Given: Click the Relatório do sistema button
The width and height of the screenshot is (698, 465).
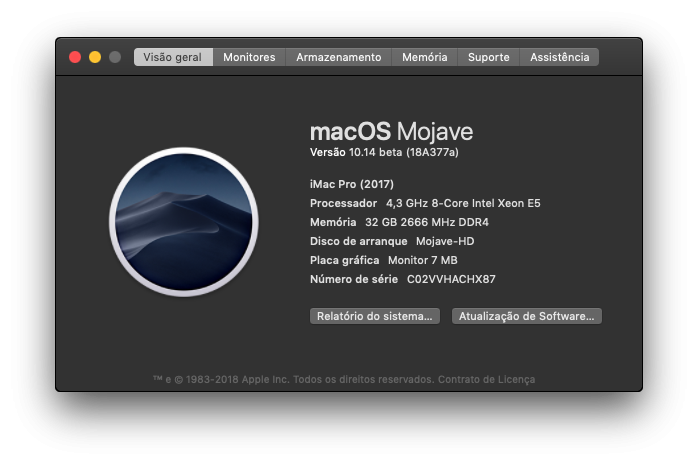Looking at the screenshot, I should click(375, 316).
